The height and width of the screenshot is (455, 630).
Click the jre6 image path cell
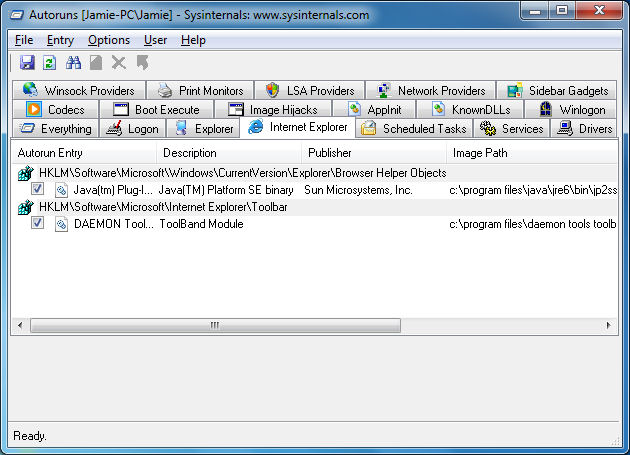[x=533, y=190]
